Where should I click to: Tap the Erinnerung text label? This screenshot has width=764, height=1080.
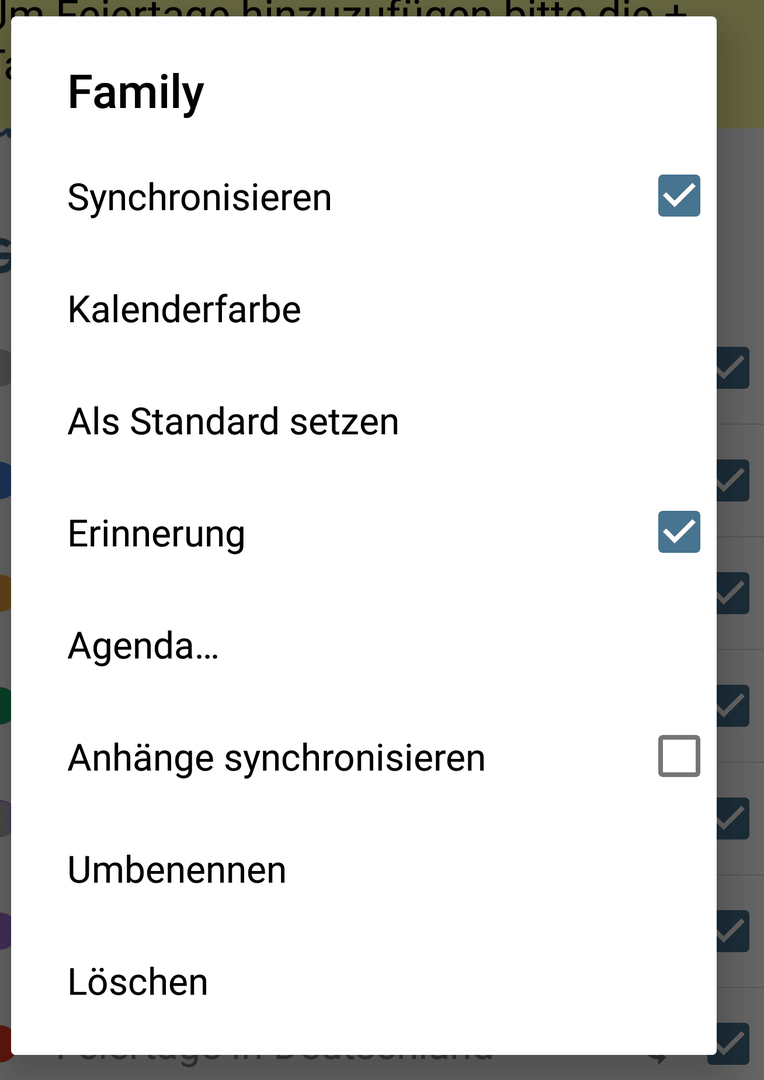156,534
